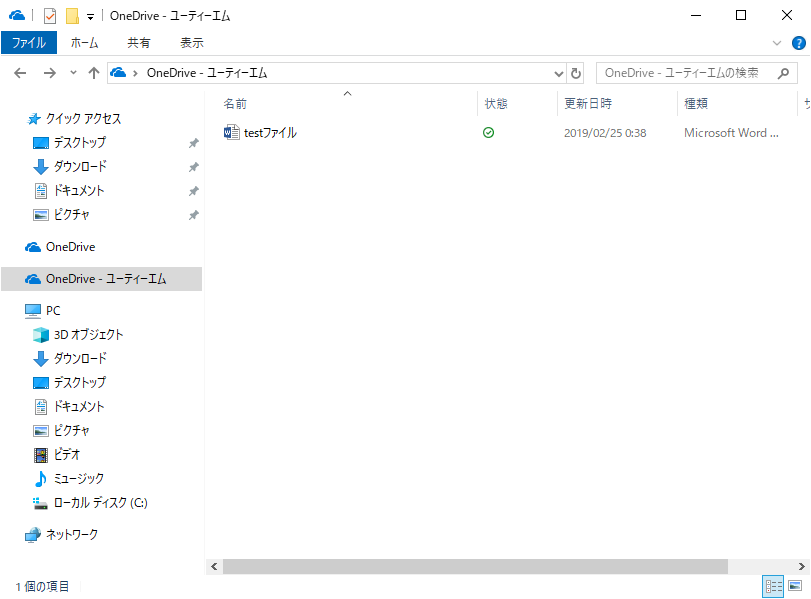Go up one level with up arrow
Viewport: 811px width, 599px height.
coord(94,73)
